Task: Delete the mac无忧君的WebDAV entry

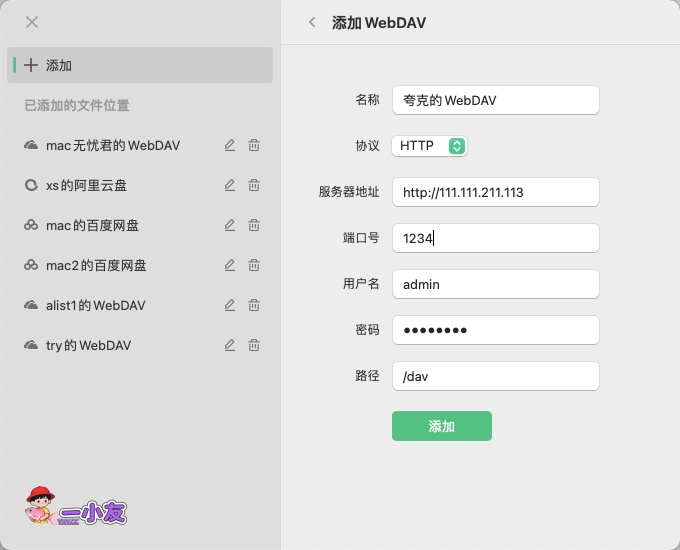Action: pyautogui.click(x=254, y=145)
